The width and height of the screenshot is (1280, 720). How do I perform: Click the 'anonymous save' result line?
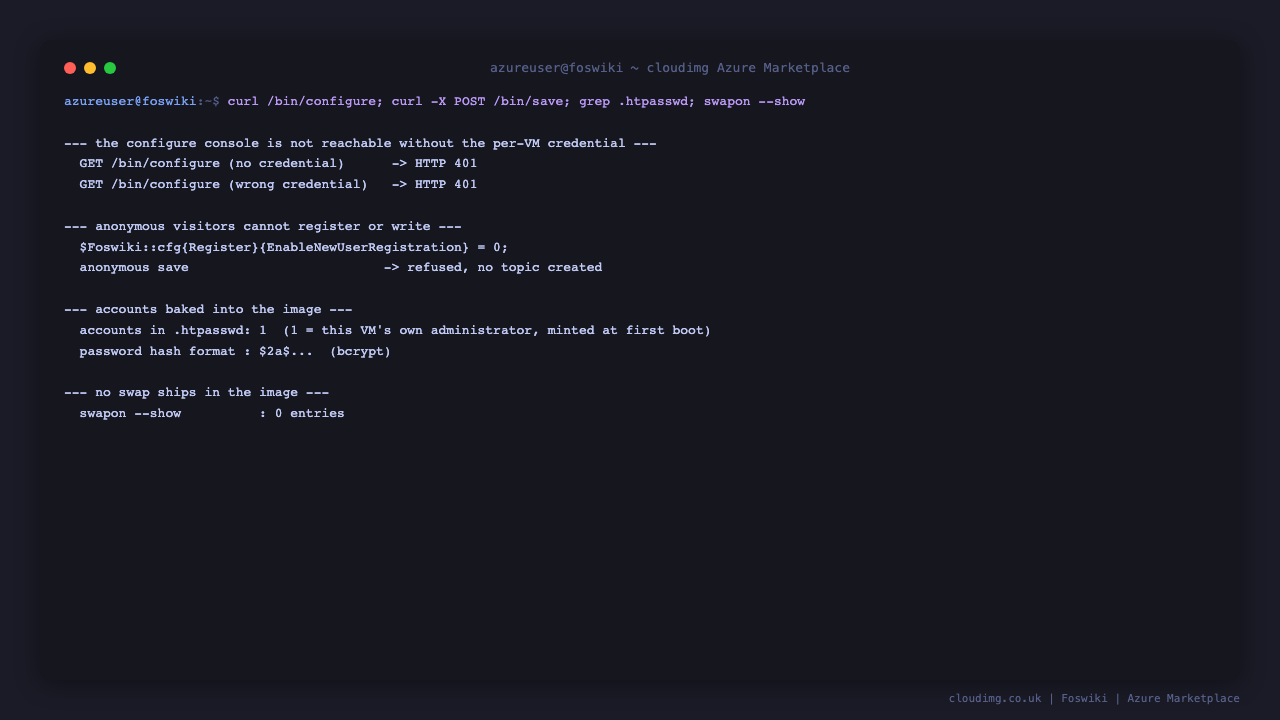(x=341, y=268)
